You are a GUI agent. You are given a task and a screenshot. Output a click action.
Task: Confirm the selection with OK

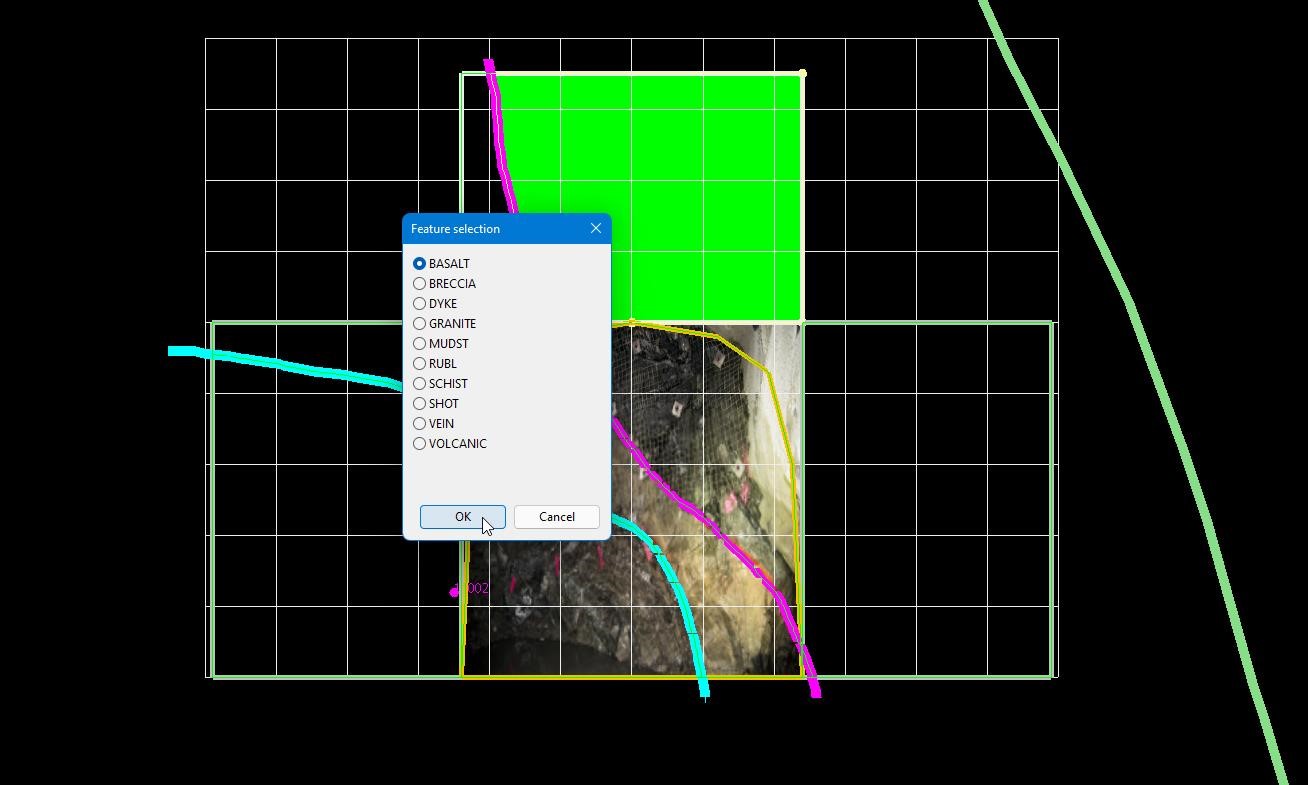(x=462, y=517)
